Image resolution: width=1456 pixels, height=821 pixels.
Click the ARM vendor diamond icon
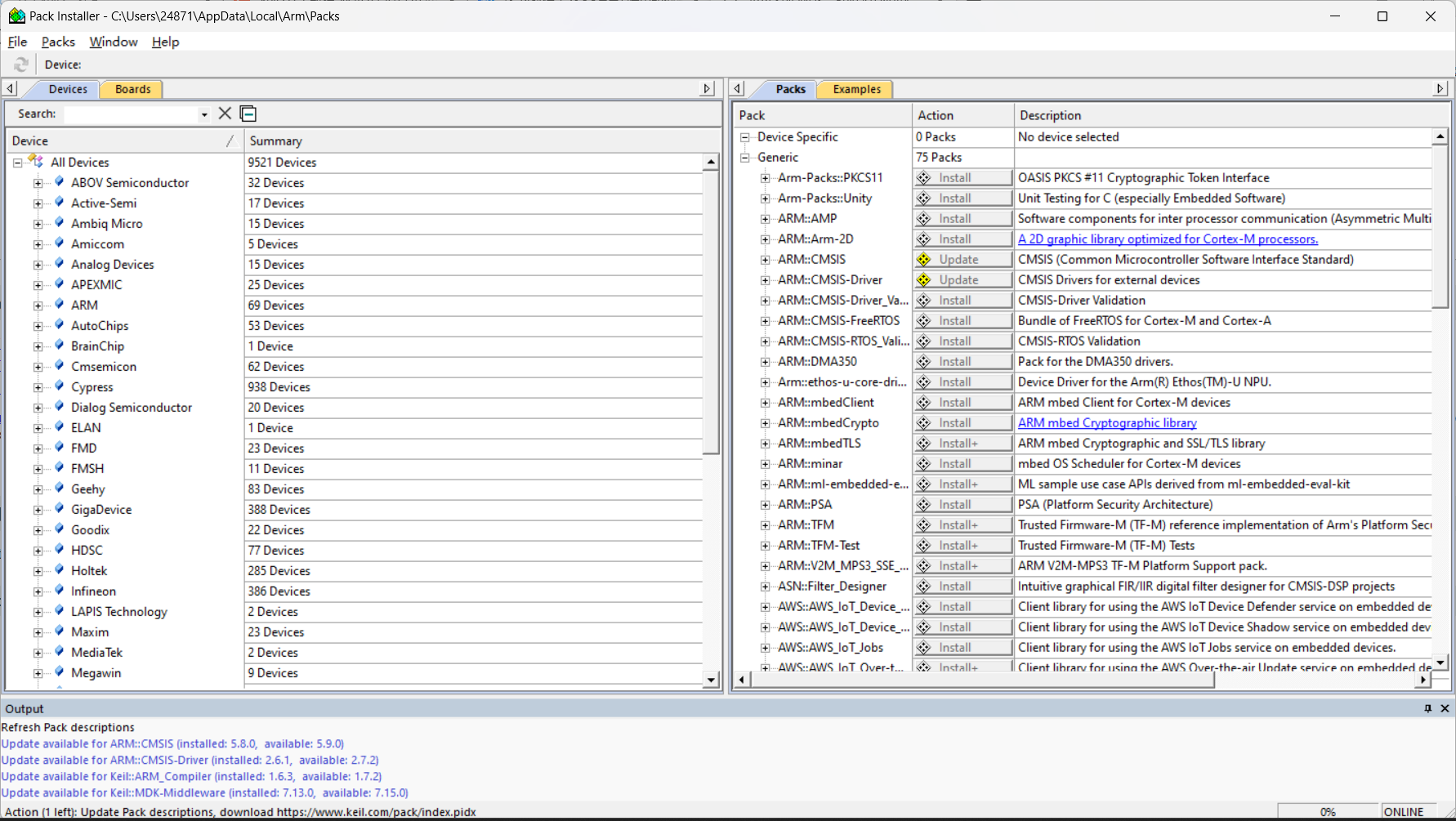(x=59, y=304)
